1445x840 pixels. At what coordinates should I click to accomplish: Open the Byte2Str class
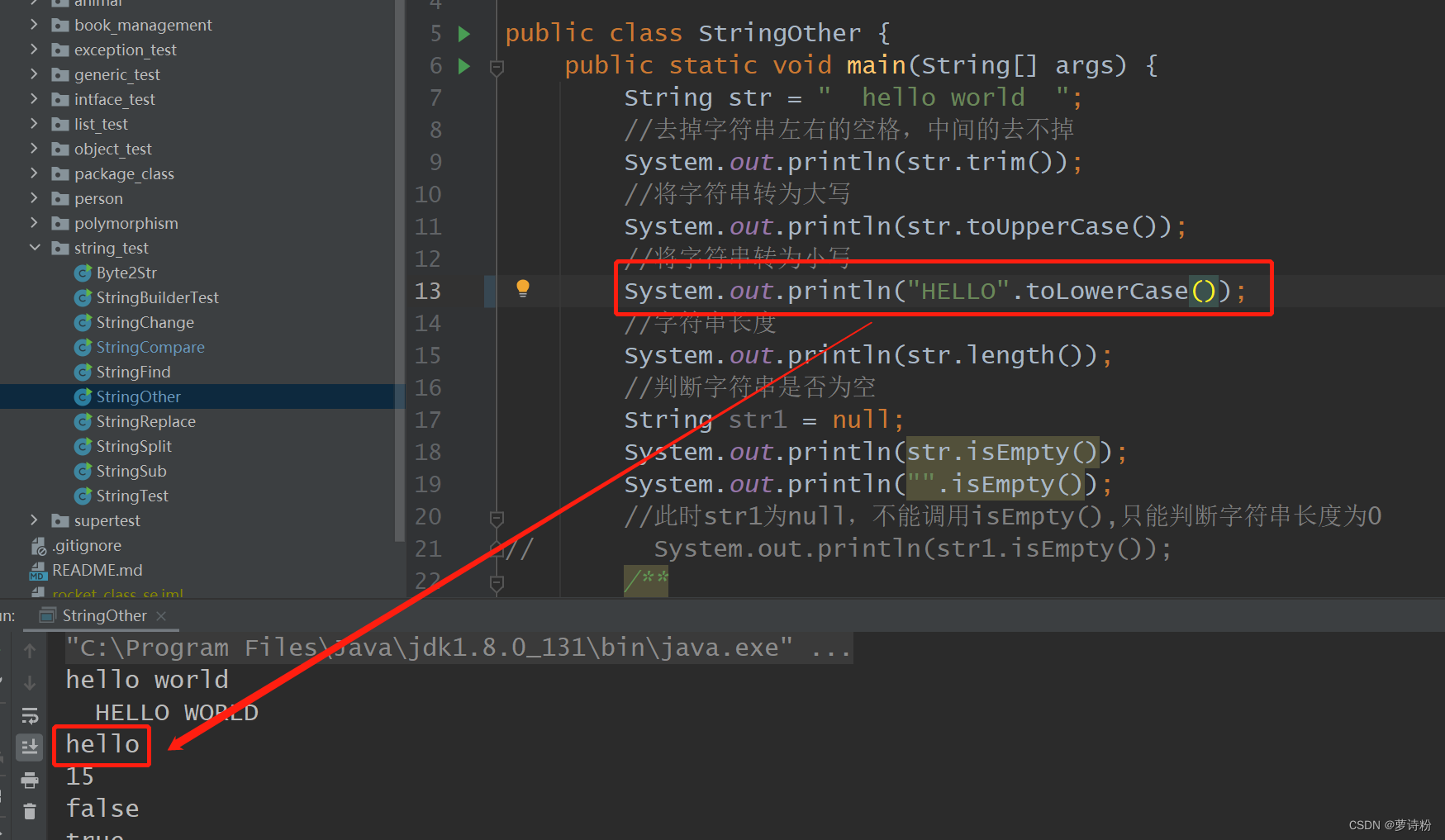(126, 273)
